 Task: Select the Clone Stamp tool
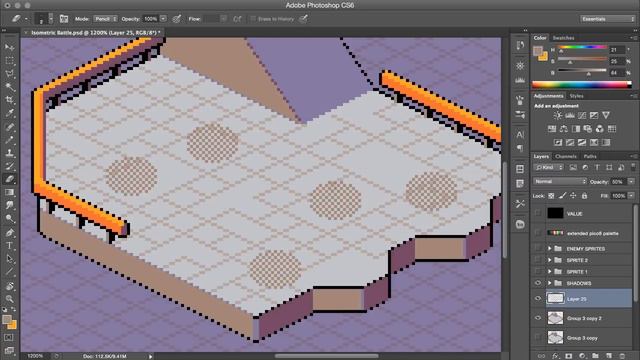9,153
